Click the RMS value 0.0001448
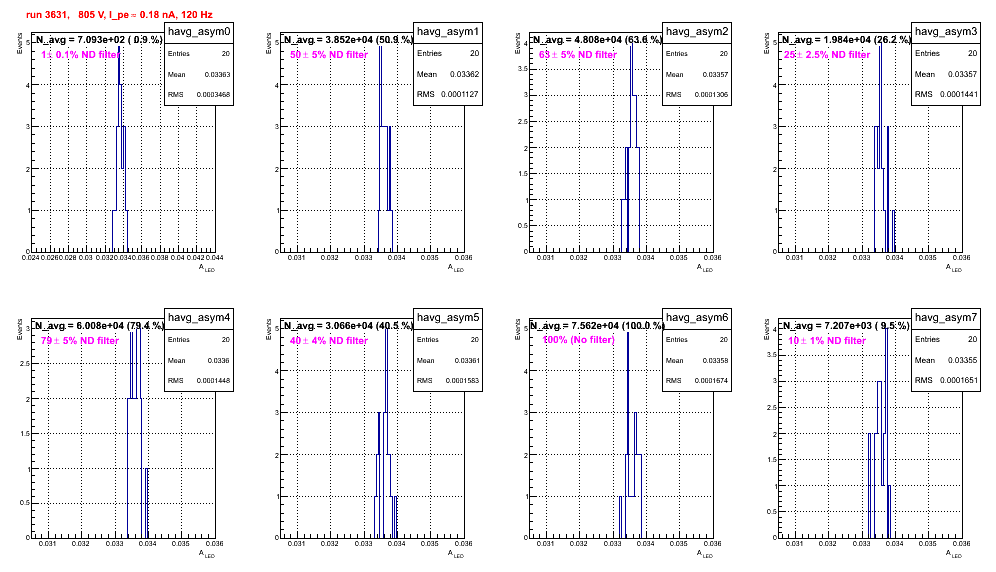996x572 pixels. [213, 381]
